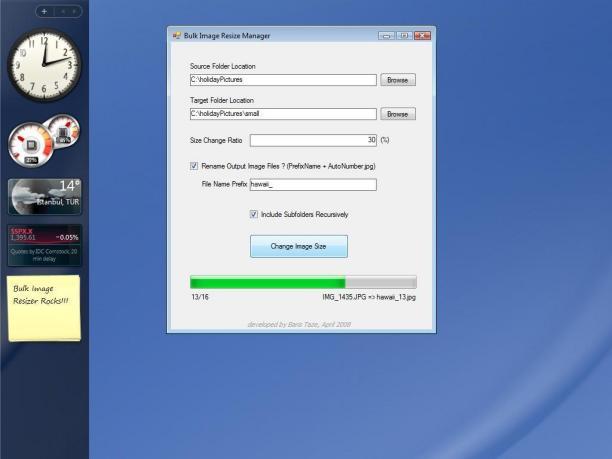Click the Target Folder Location label

(x=222, y=100)
